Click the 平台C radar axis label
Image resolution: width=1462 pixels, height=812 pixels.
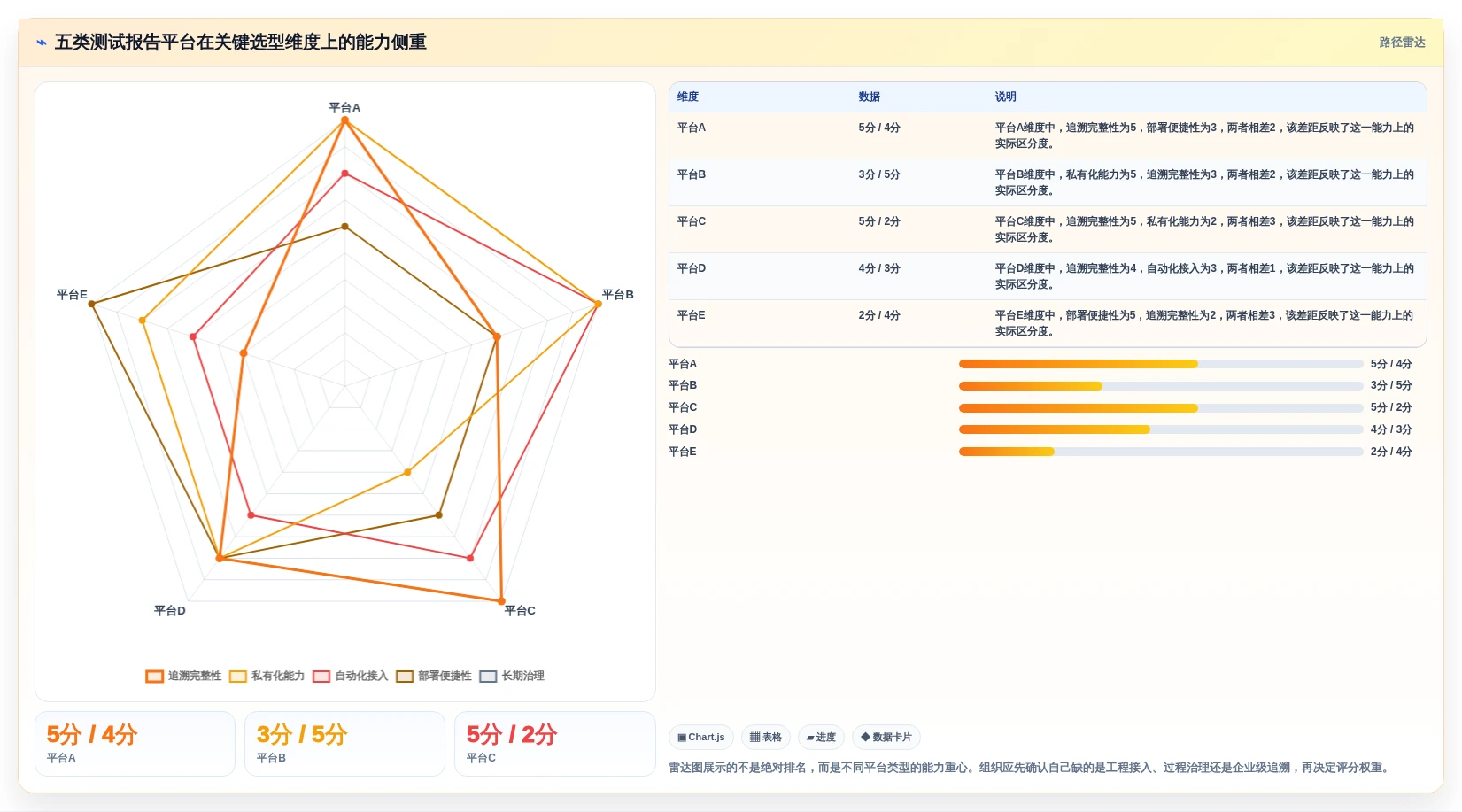tap(520, 610)
